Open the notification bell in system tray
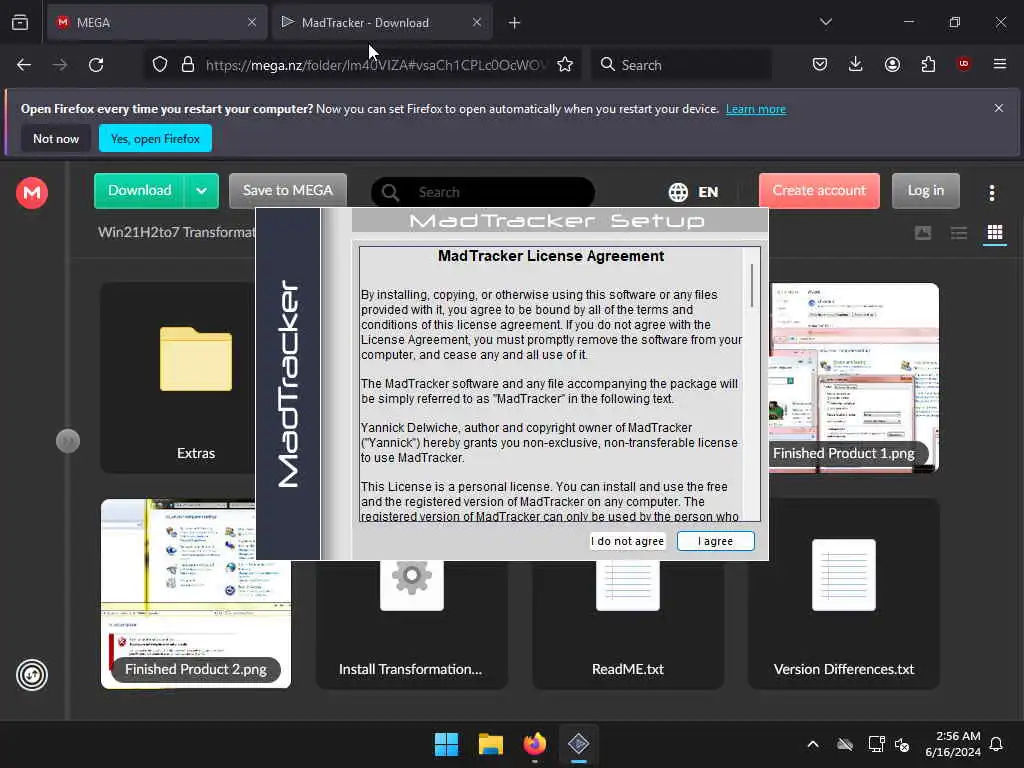 997,744
